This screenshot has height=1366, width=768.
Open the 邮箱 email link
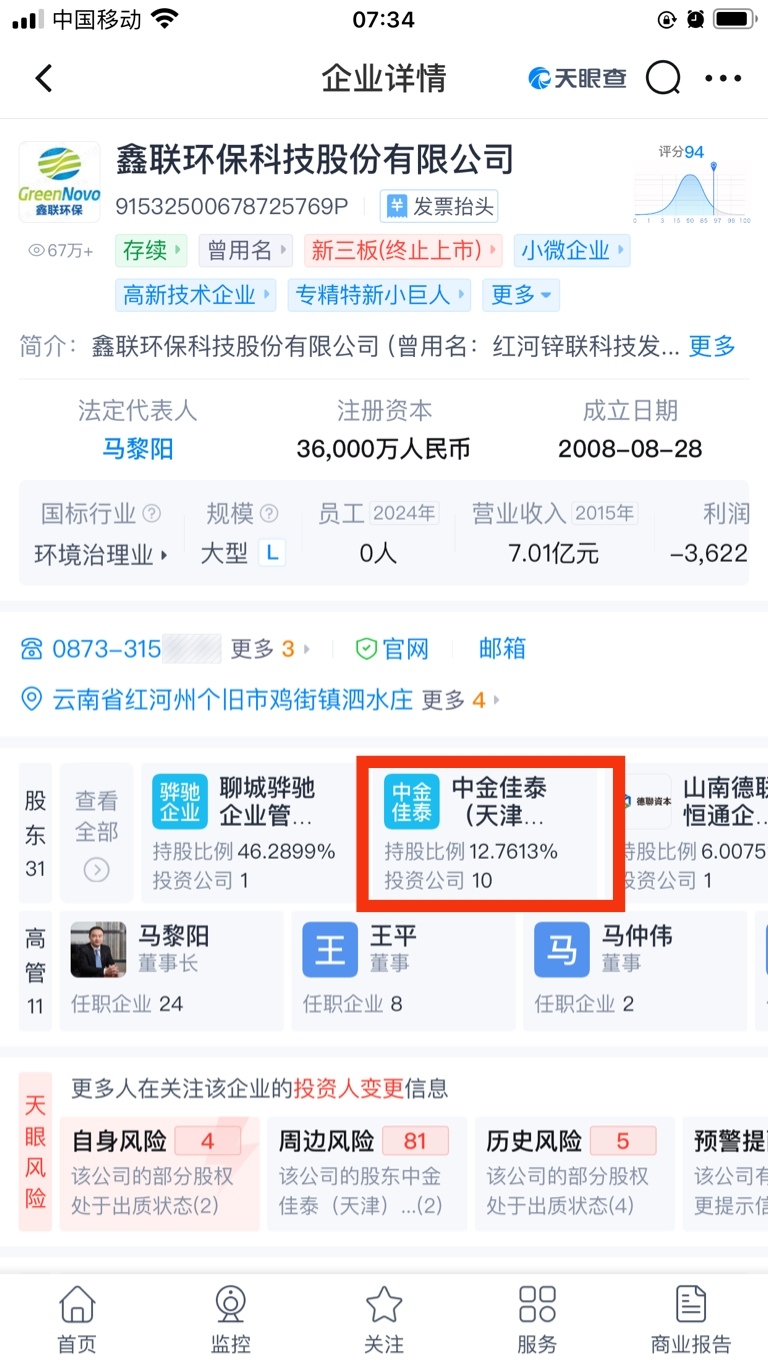tap(502, 649)
